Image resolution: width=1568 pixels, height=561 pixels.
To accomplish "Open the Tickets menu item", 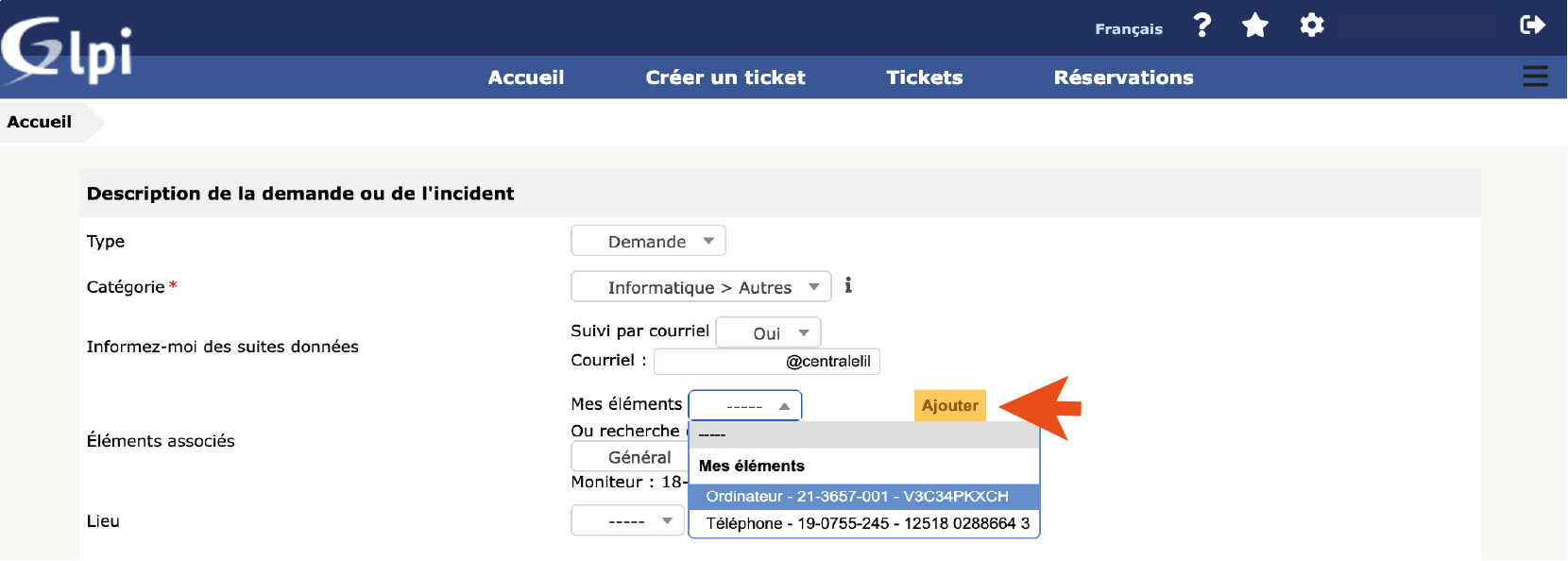I will coord(925,77).
